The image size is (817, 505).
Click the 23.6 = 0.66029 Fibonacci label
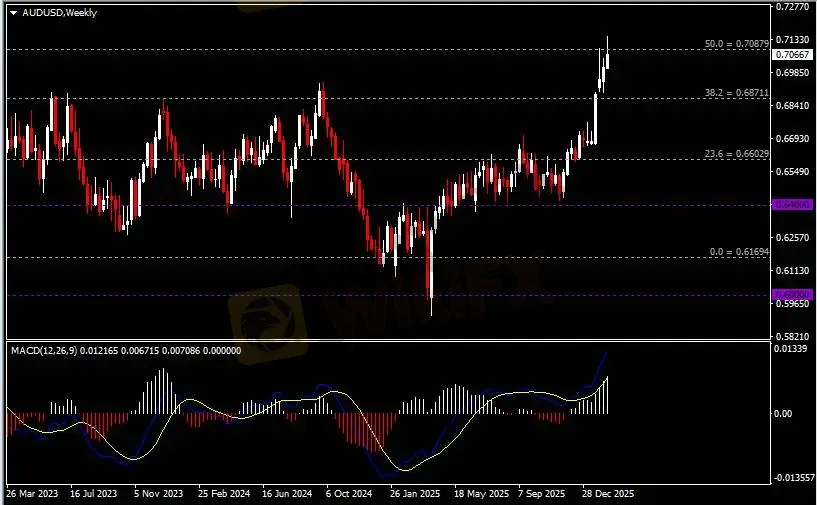(736, 153)
